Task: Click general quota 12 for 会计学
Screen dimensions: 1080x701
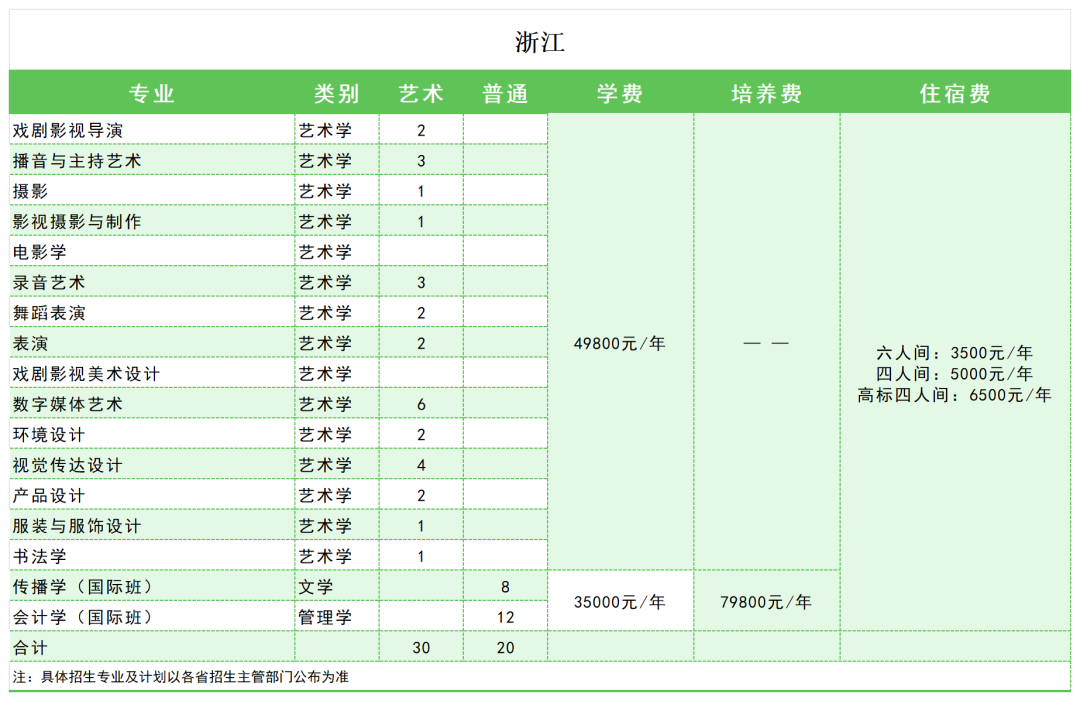Action: pos(505,617)
